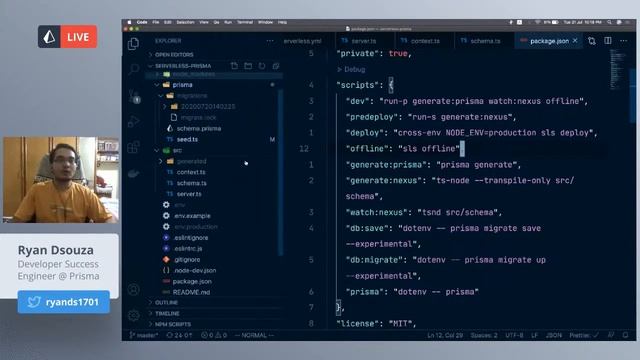Viewport: 640px width, 360px height.
Task: Click the Debug codelens above scripts
Action: coord(354,69)
